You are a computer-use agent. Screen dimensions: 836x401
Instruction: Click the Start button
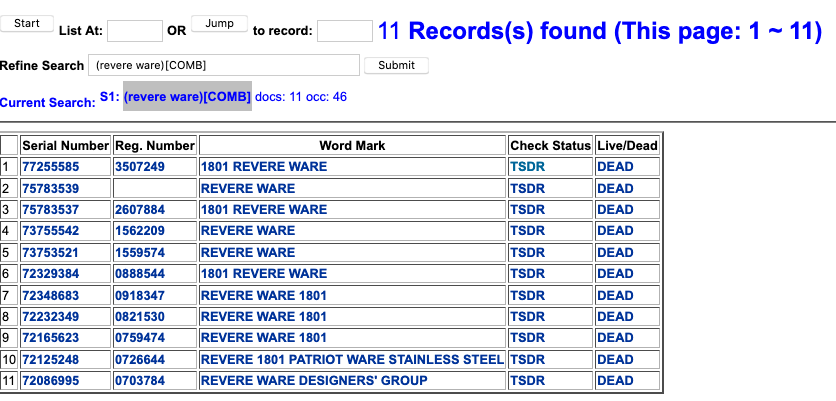(27, 23)
